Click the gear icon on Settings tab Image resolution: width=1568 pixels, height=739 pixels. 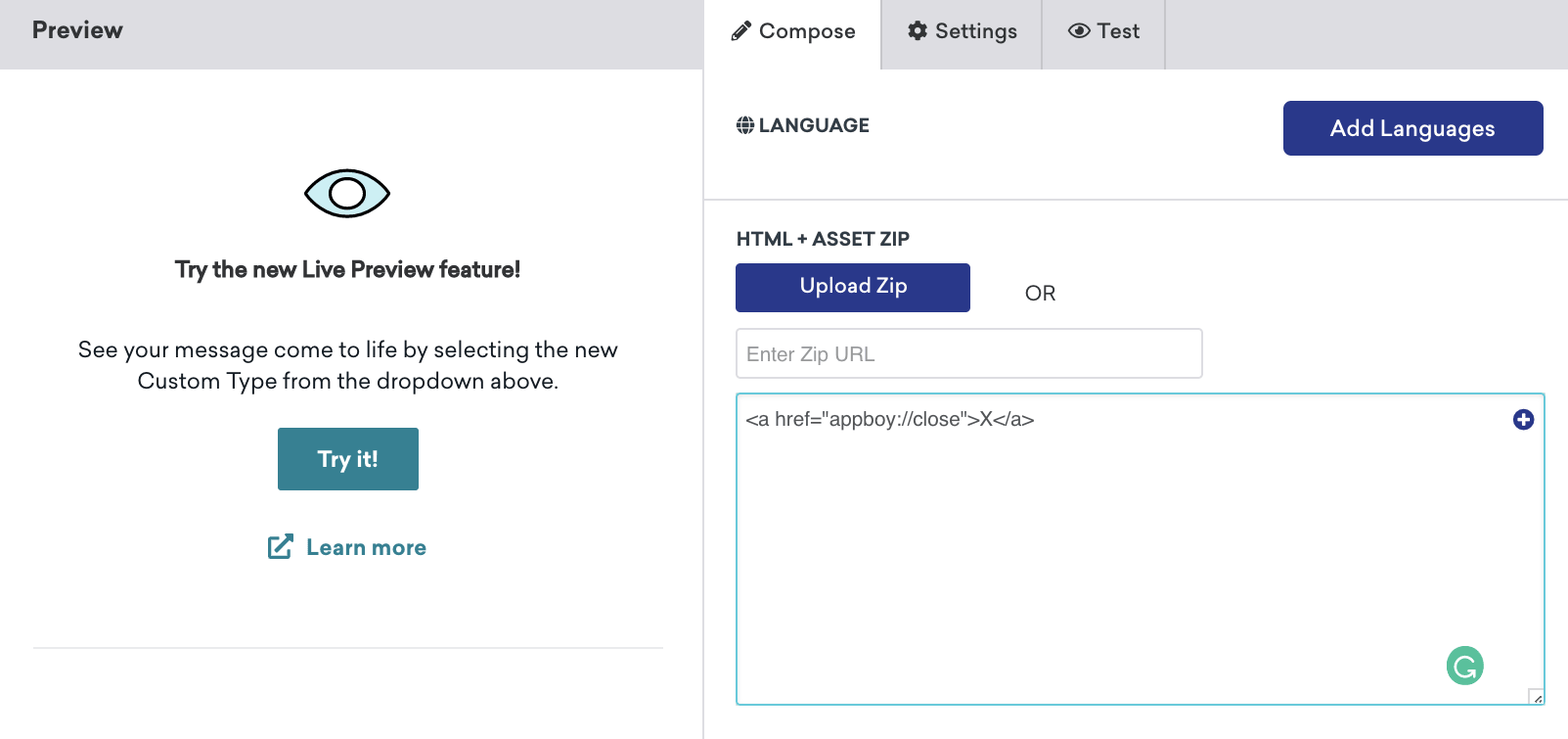(918, 31)
